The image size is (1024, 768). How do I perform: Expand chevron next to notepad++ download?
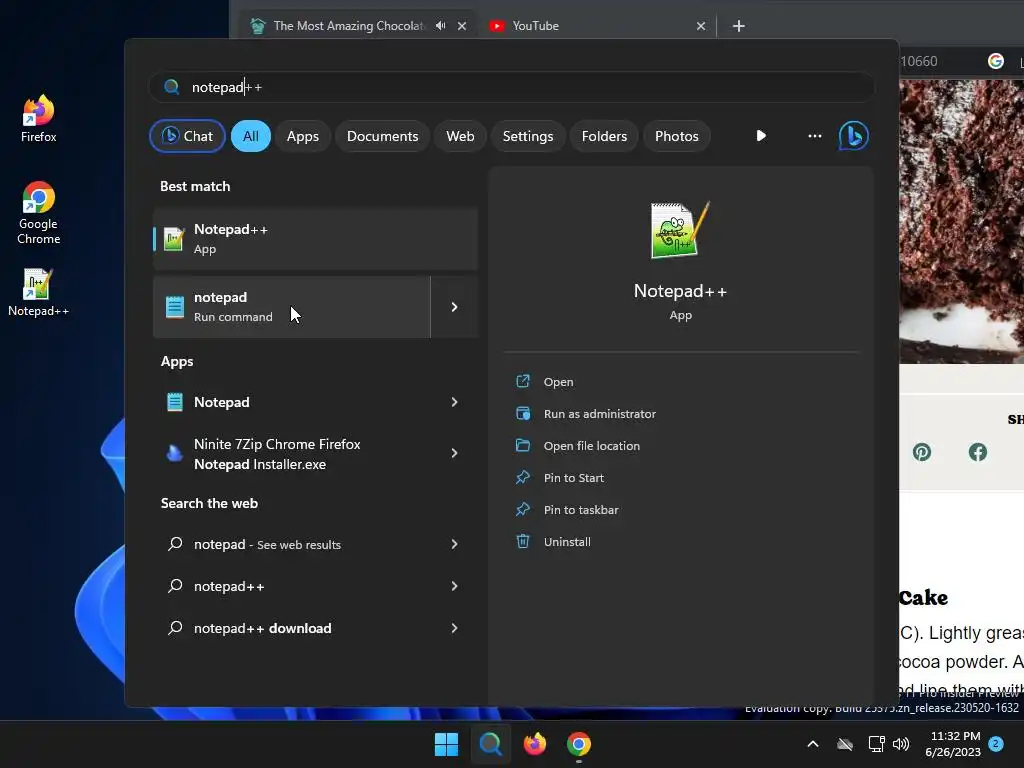[x=455, y=628]
